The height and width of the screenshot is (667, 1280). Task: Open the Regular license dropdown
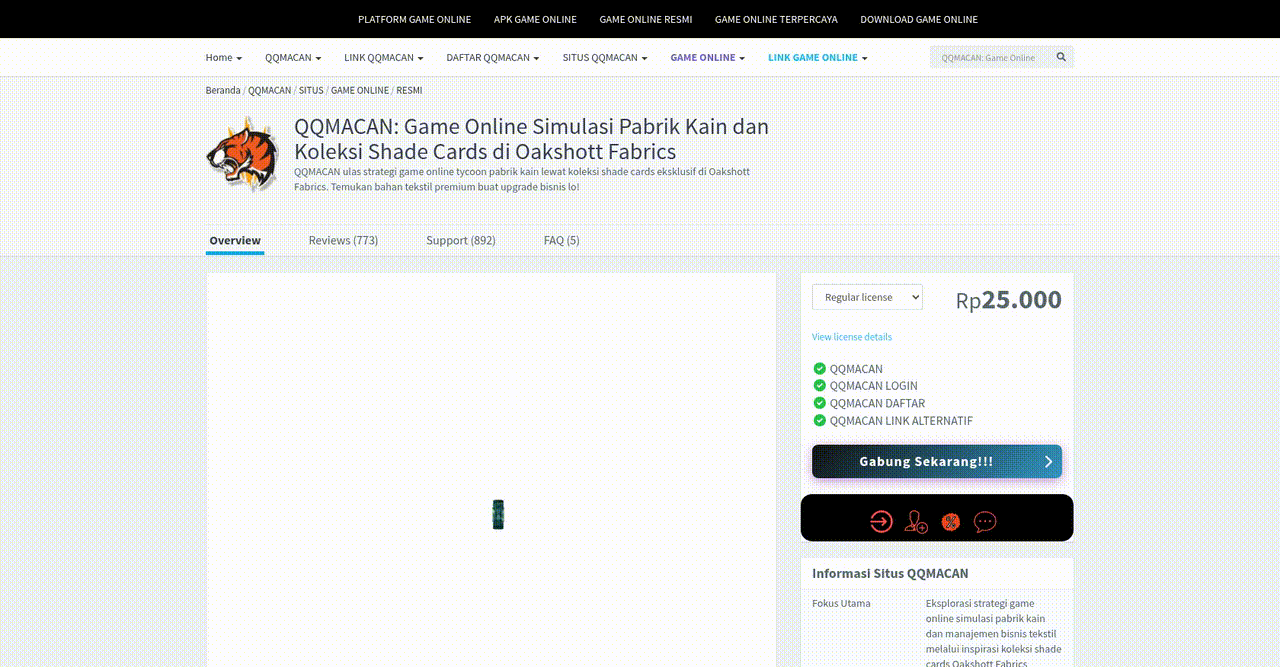click(867, 297)
